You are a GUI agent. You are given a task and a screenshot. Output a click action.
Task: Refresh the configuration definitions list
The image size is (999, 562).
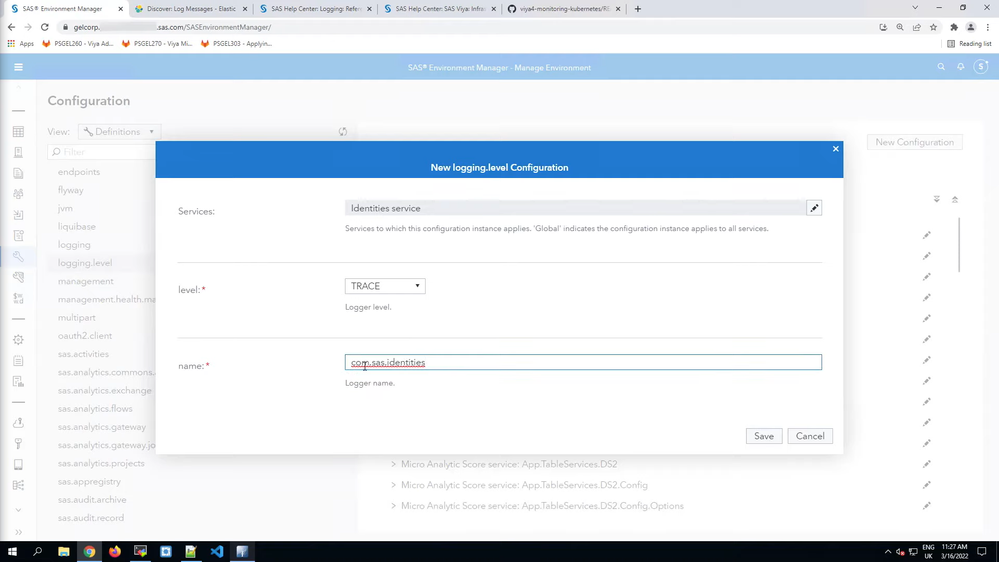pyautogui.click(x=343, y=132)
